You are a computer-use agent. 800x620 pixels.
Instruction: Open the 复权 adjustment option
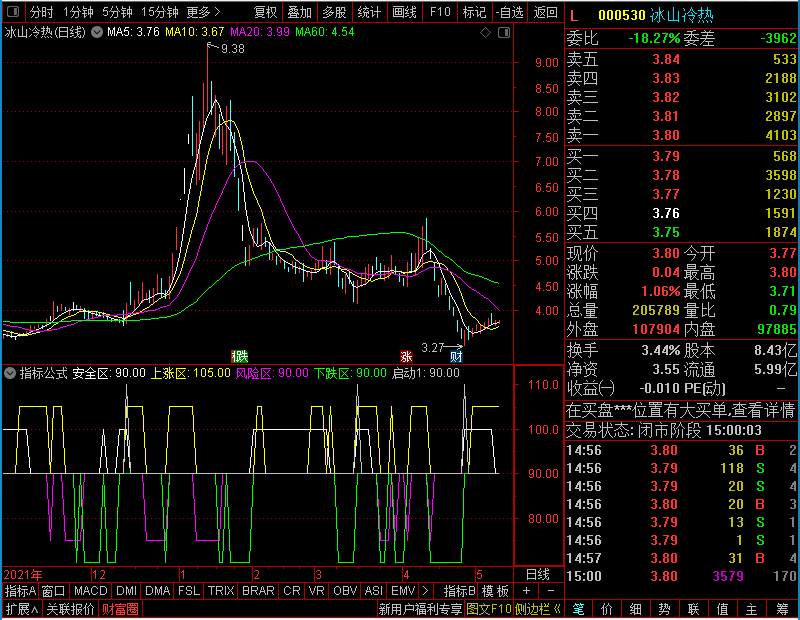tap(265, 12)
